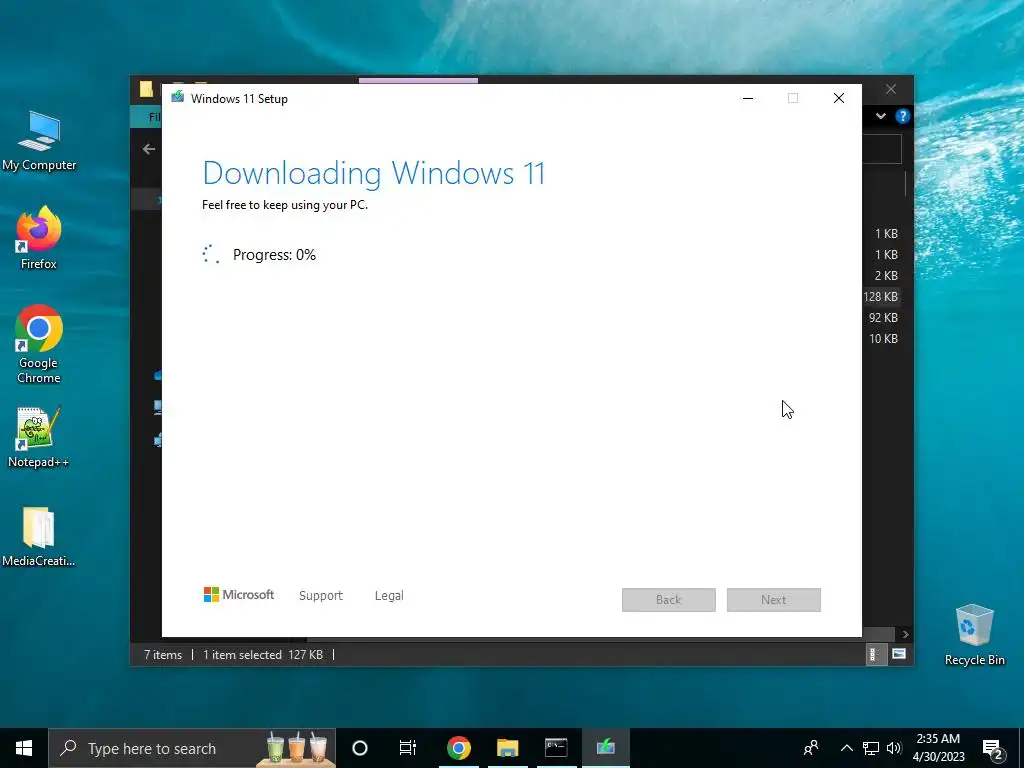
Task: Open the Legal link in Setup
Action: [389, 596]
